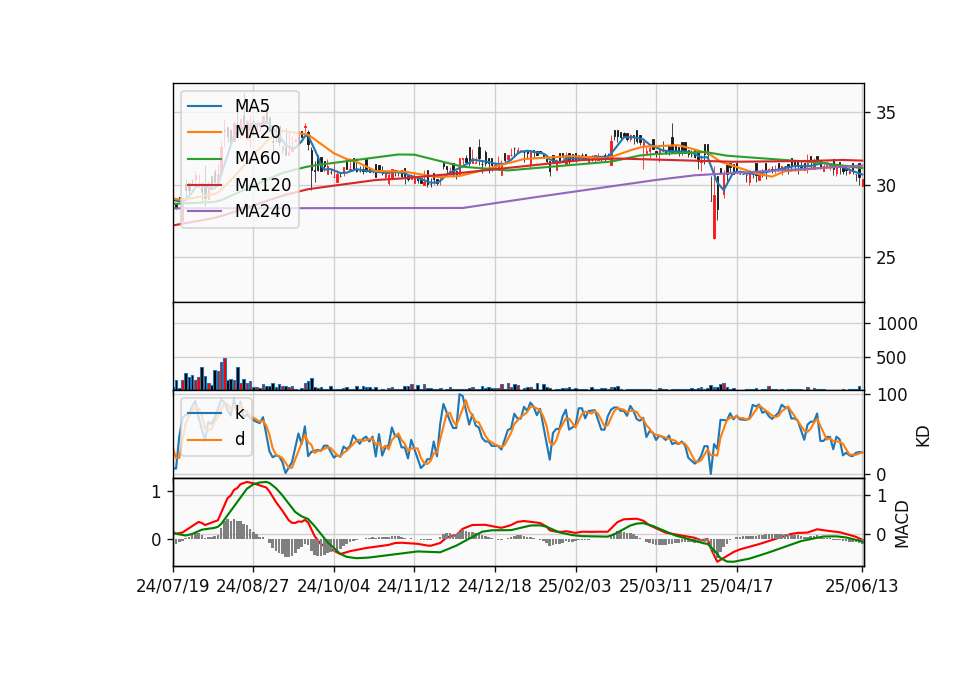Click the left MACD axis value 1
Viewport: 960px width, 690px height.
(x=156, y=492)
